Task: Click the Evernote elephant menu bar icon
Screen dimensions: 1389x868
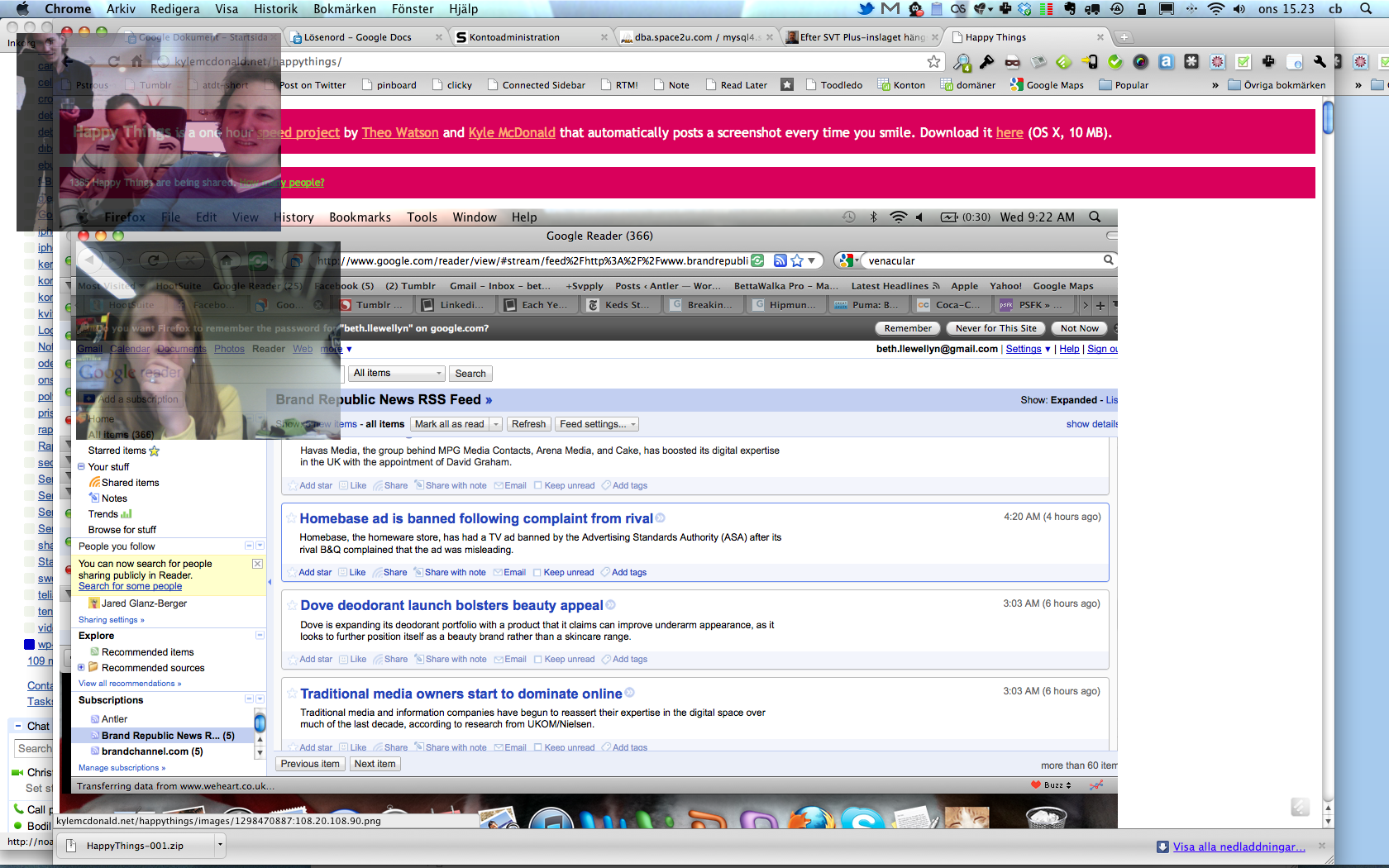Action: 1069,9
